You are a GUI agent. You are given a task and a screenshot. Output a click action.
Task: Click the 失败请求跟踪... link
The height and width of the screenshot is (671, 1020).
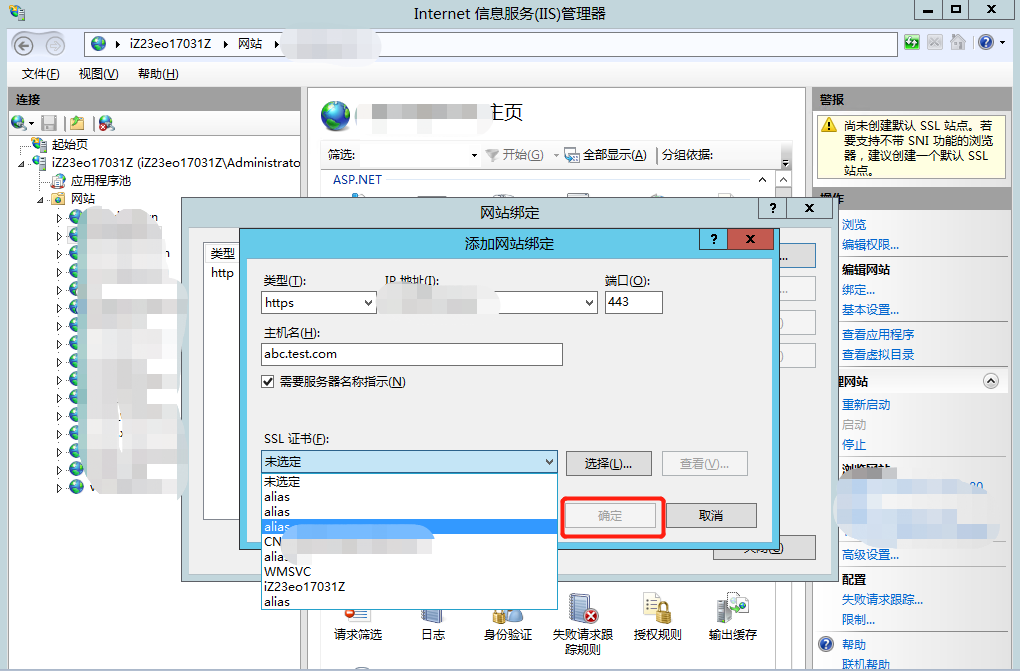tap(883, 600)
